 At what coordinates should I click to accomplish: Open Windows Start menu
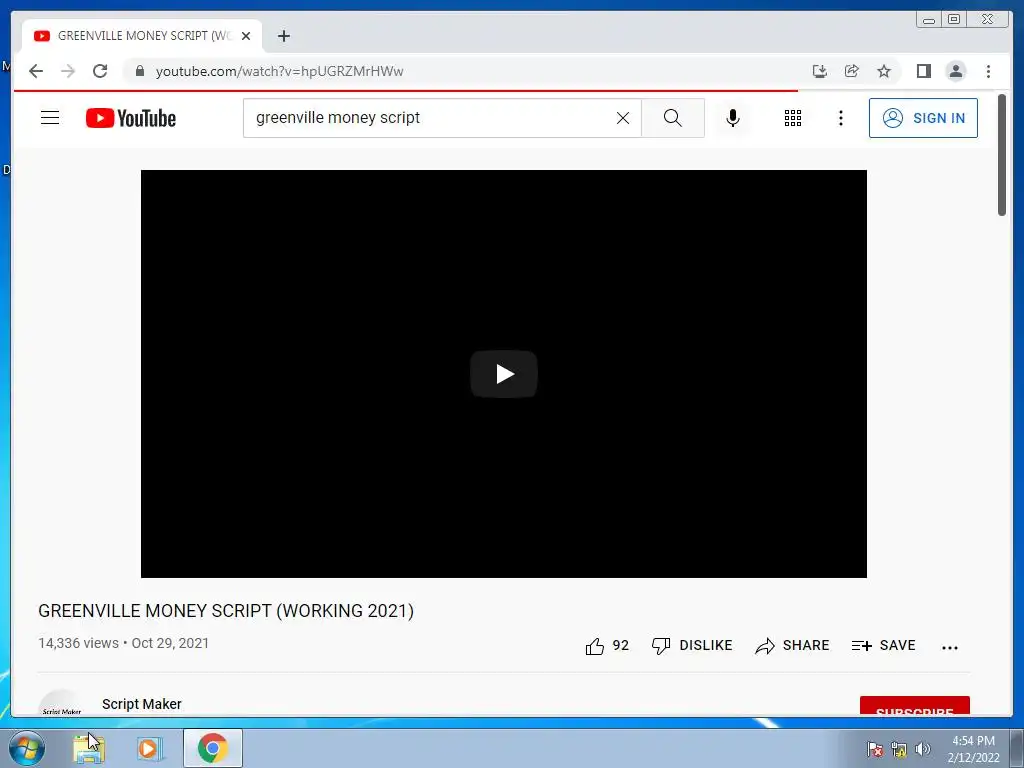point(27,748)
